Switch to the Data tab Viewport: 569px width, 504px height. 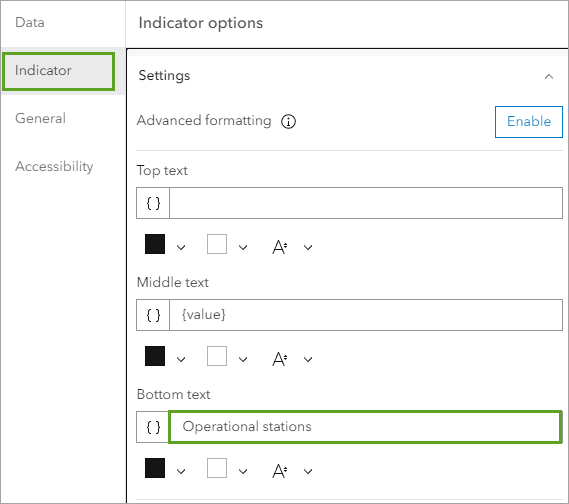pyautogui.click(x=30, y=22)
